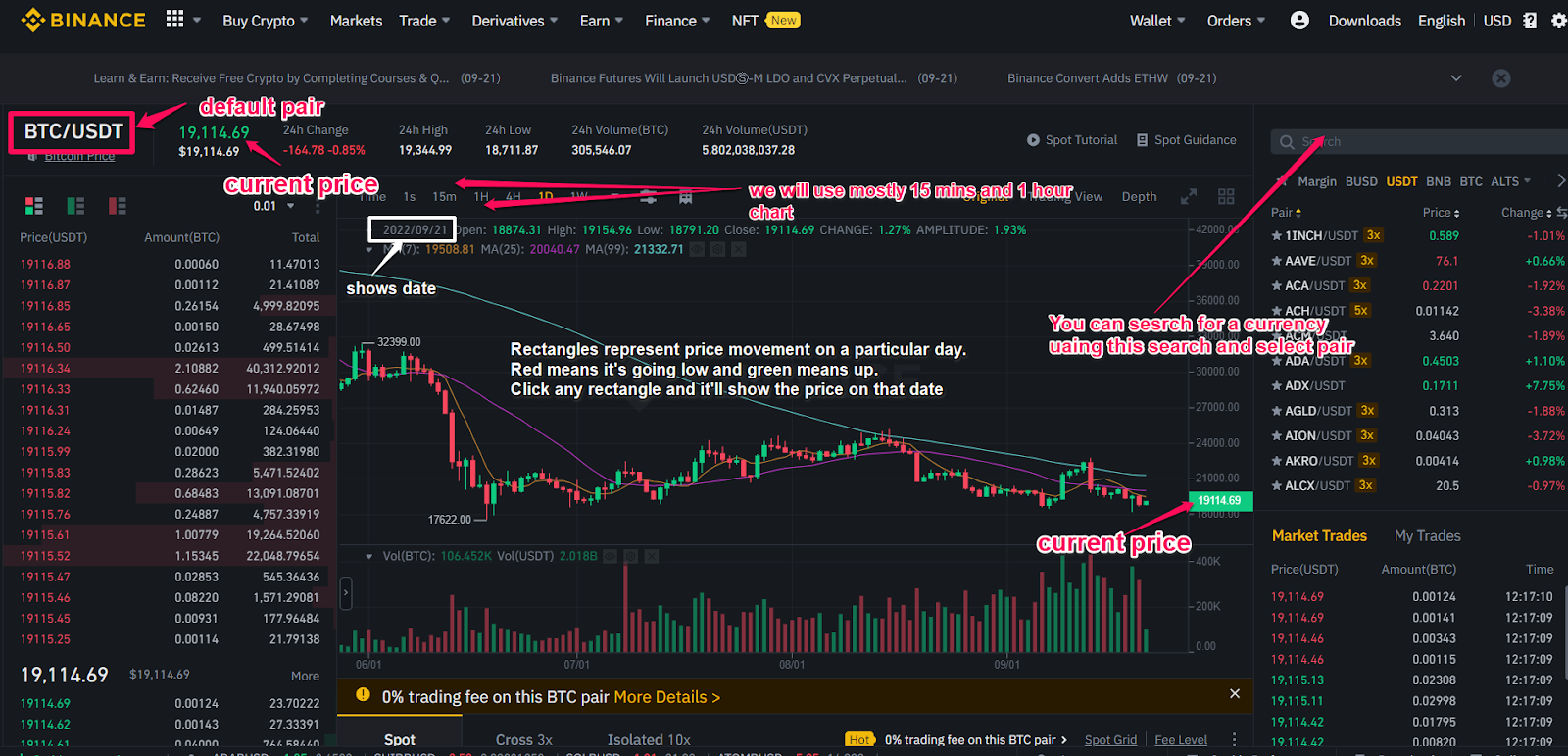Open the Wallet dropdown
1568x756 pixels.
(x=1157, y=21)
